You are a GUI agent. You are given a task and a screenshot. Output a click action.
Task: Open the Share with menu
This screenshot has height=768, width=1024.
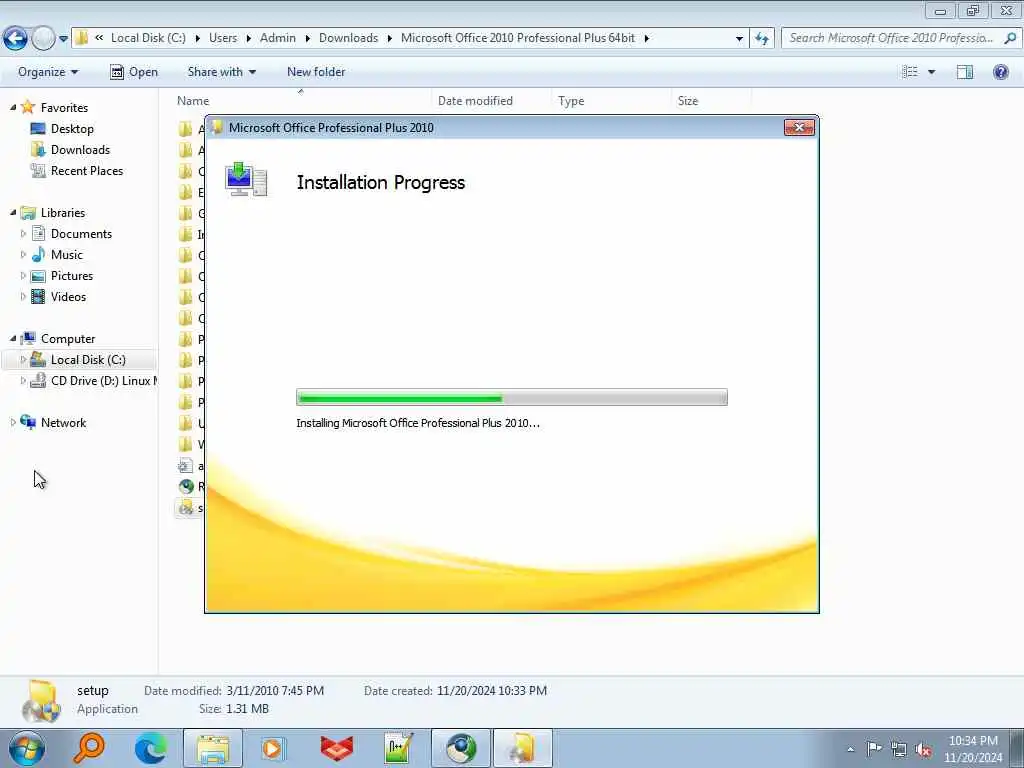pos(221,72)
